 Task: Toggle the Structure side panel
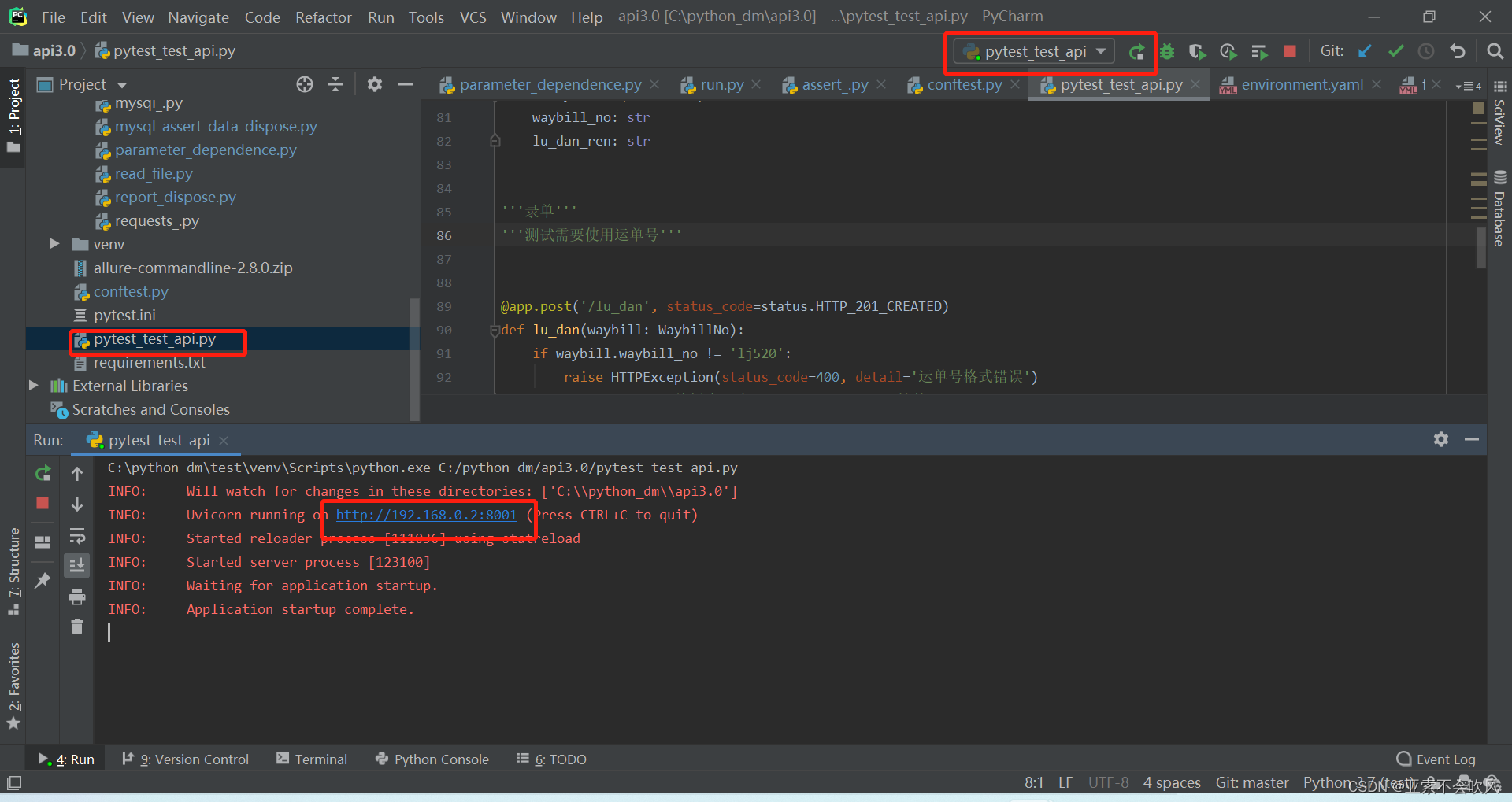coord(14,572)
